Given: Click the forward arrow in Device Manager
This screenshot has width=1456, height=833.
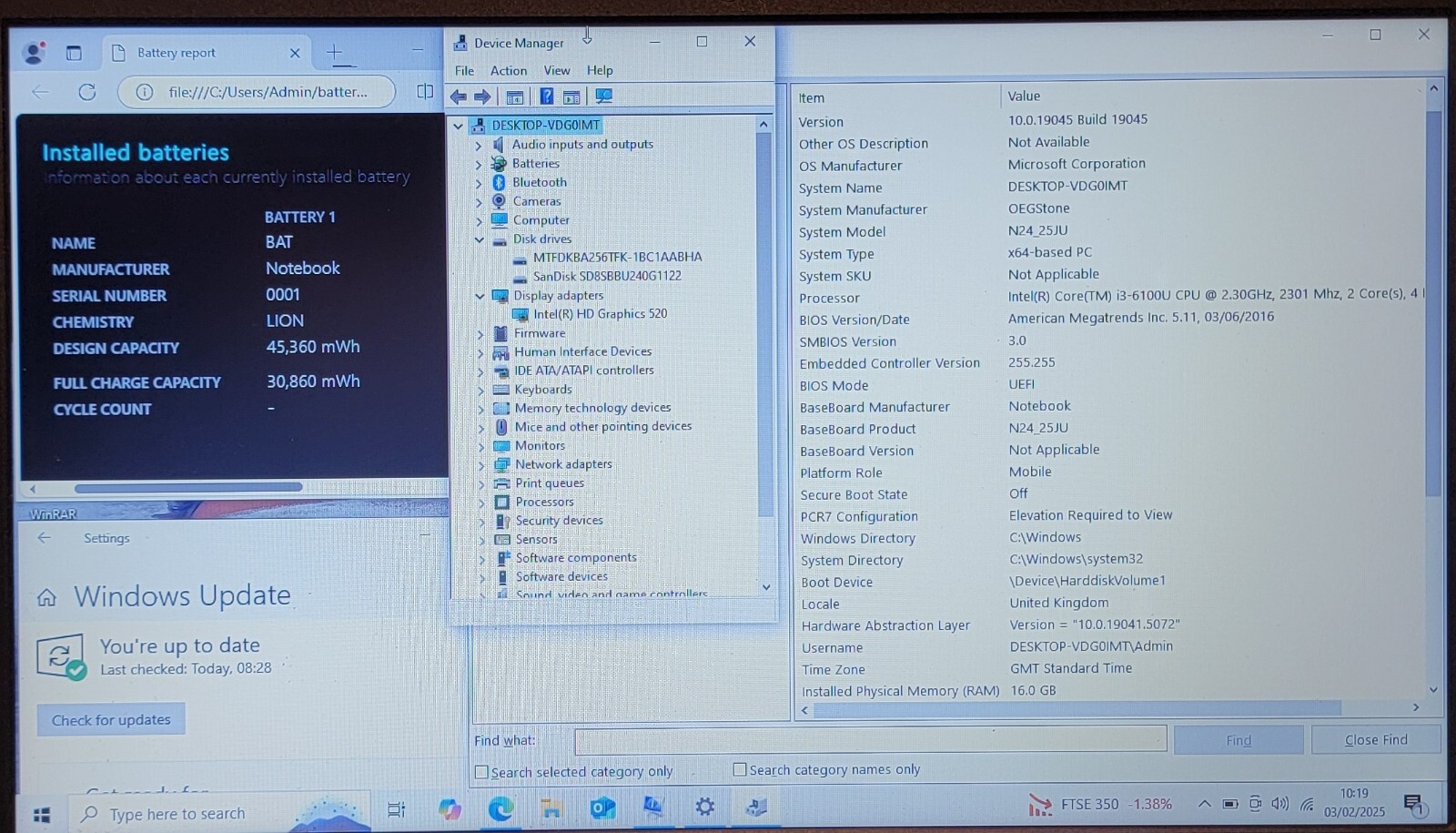Looking at the screenshot, I should coord(482,97).
